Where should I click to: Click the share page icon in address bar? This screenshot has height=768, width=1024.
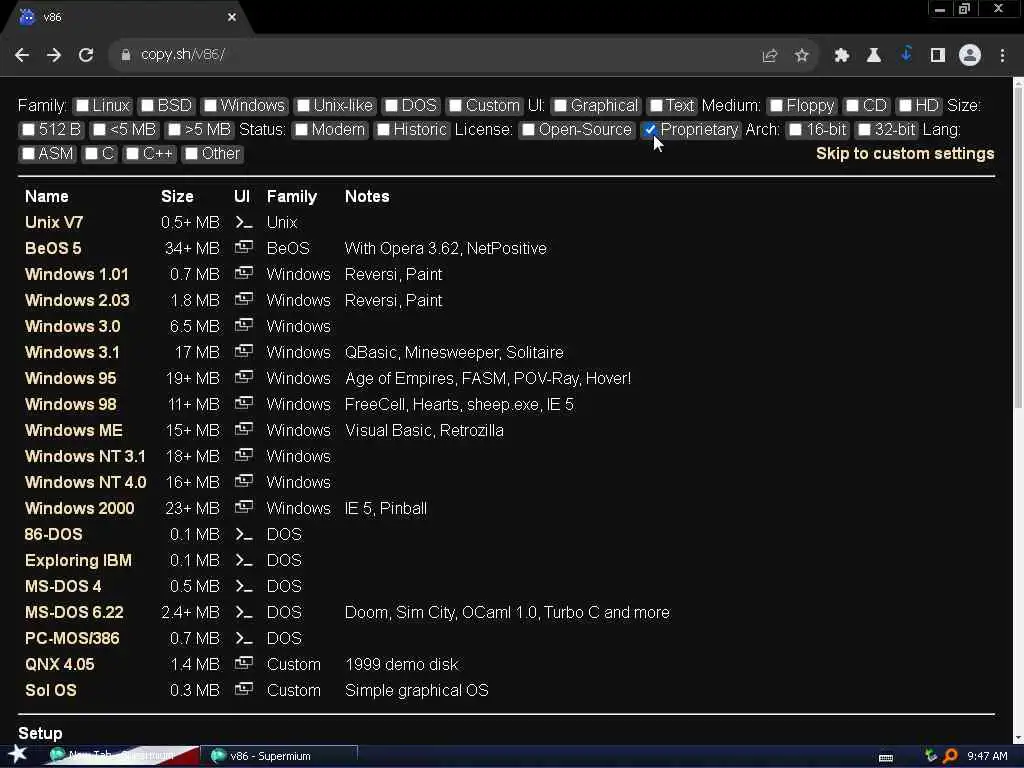click(770, 56)
